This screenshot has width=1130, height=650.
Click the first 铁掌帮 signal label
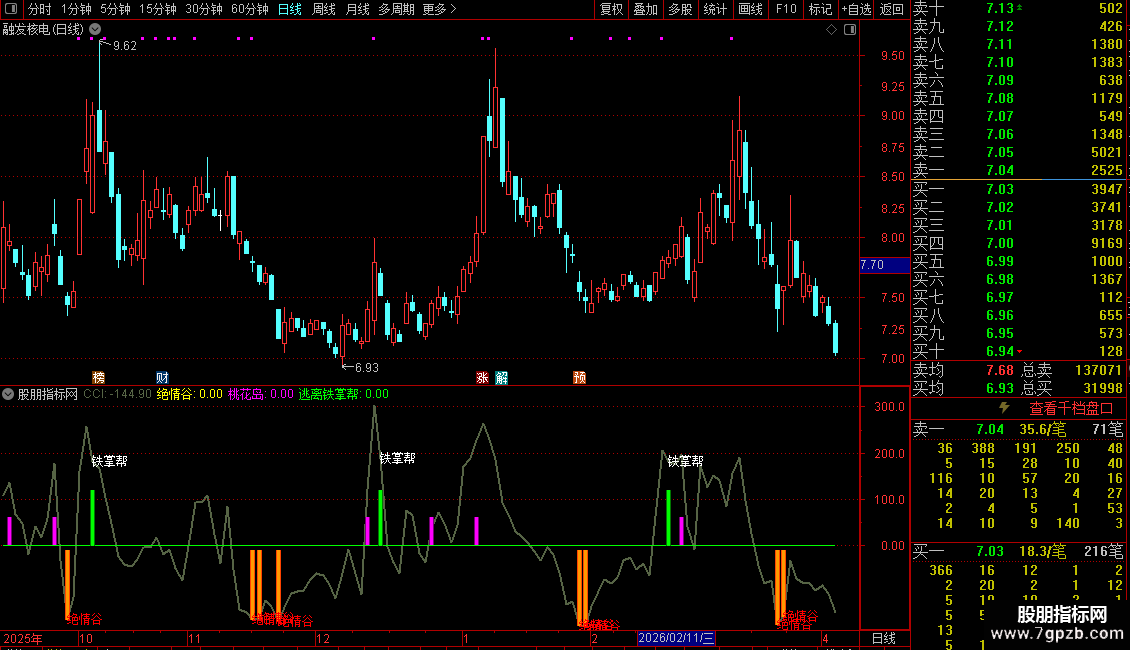[x=110, y=461]
